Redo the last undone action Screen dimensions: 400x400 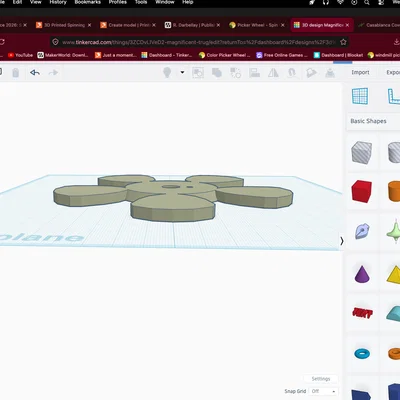click(53, 72)
